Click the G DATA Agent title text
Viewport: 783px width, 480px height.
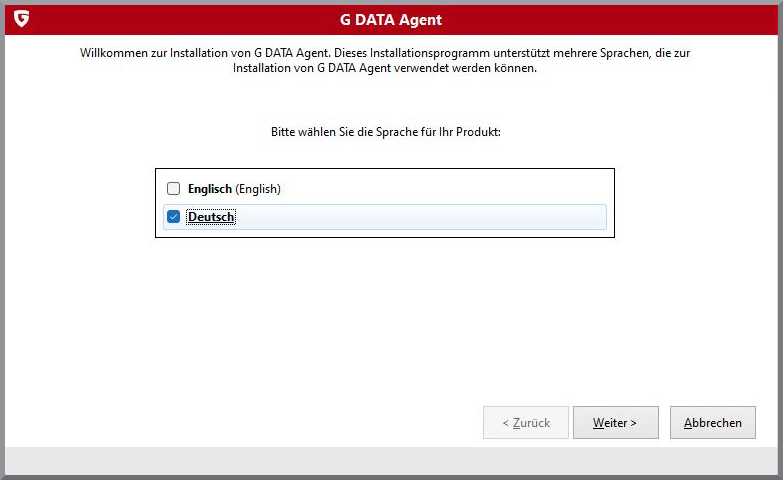(x=391, y=19)
